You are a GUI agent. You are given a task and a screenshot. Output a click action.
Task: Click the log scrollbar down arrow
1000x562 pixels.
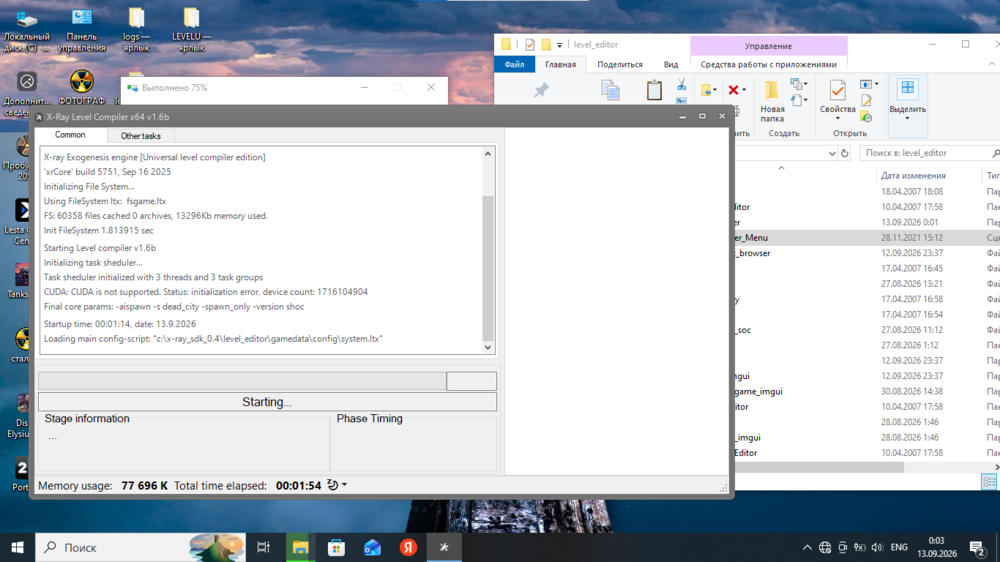(x=488, y=348)
